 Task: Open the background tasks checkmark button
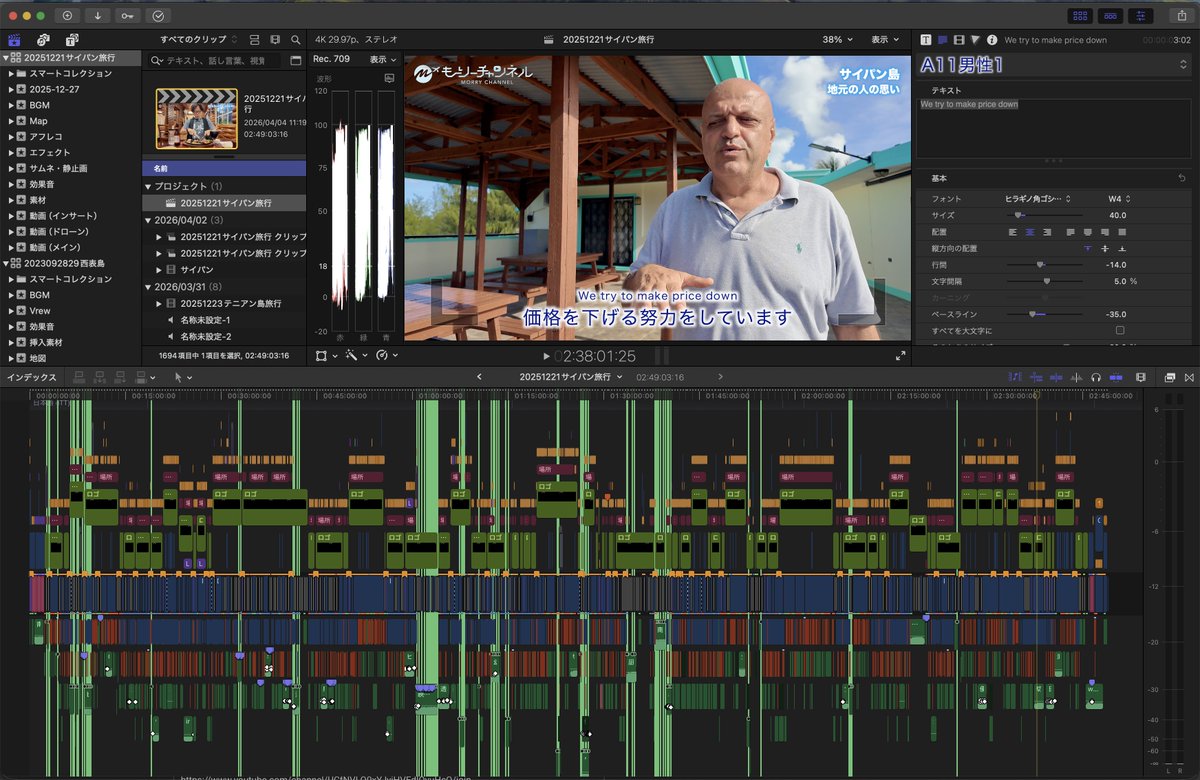(158, 15)
